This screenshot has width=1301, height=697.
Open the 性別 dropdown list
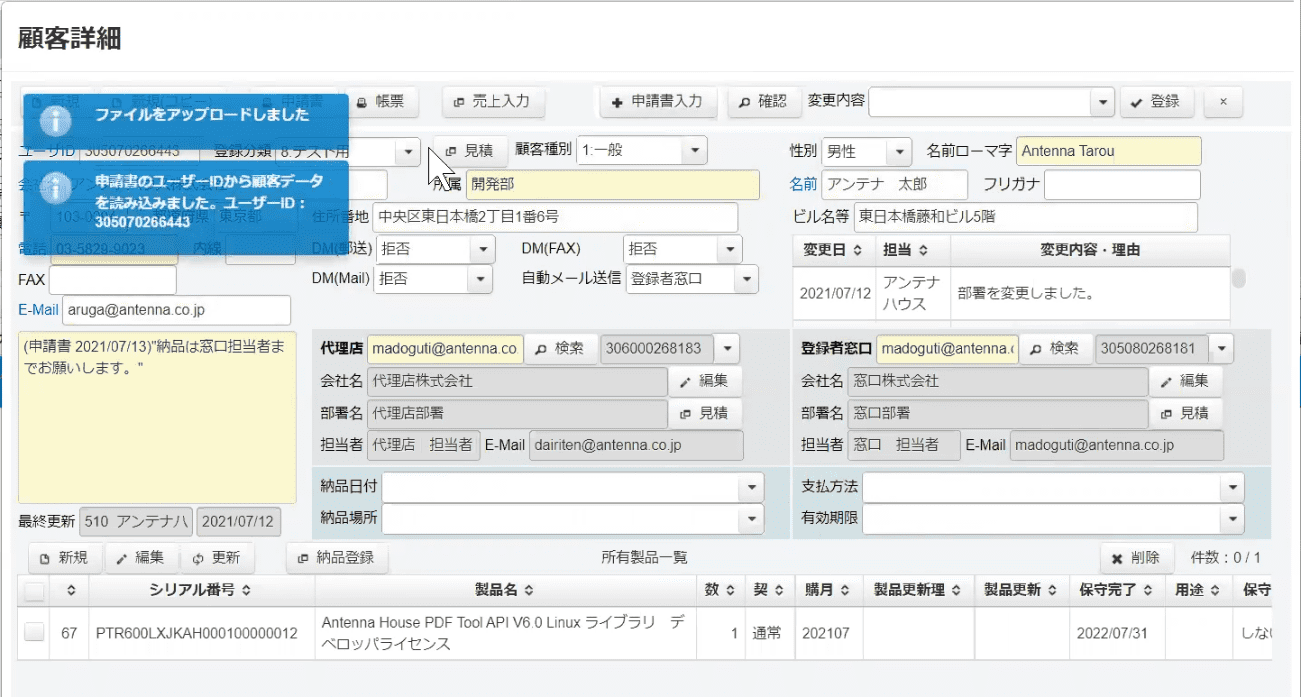(900, 152)
